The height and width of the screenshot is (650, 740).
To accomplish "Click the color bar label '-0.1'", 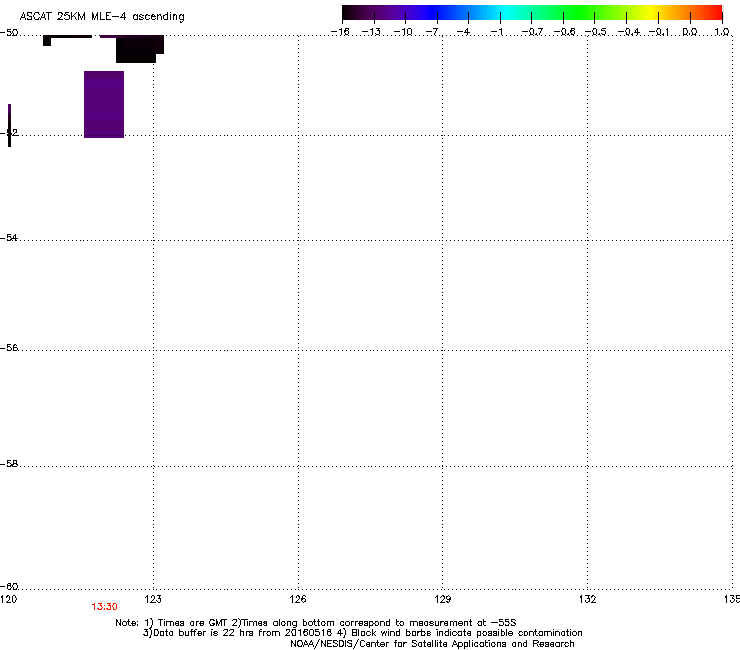I will [660, 32].
